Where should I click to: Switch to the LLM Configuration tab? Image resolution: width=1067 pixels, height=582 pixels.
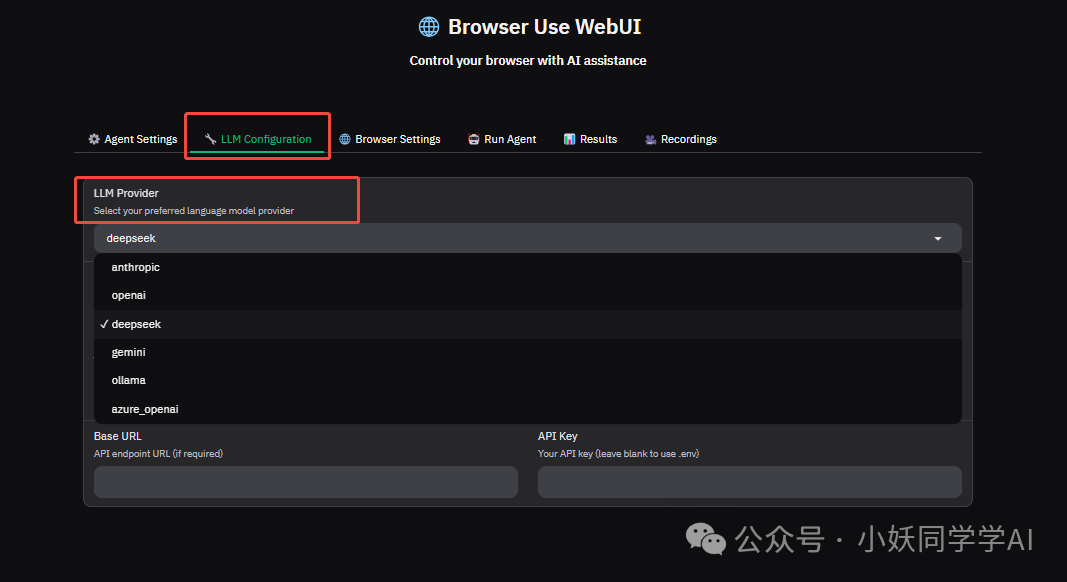point(258,139)
